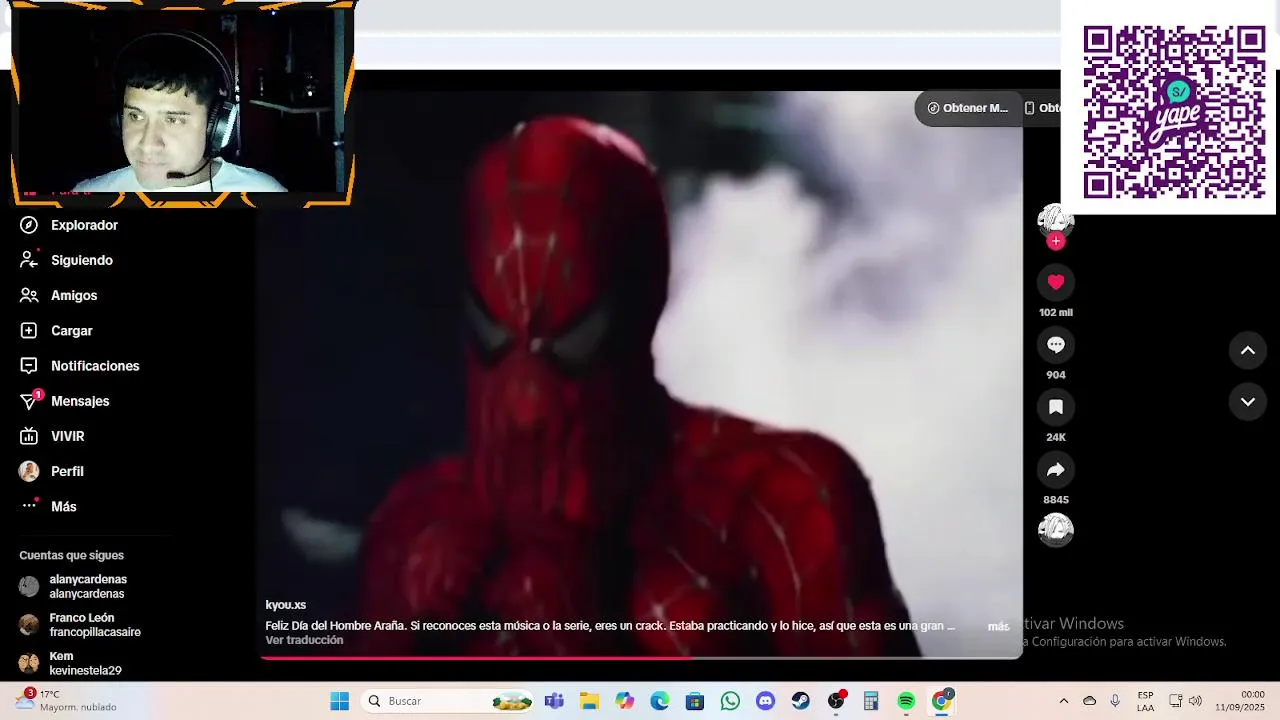1280x720 pixels.
Task: Open creator avatar above the like button
Action: pyautogui.click(x=1055, y=220)
